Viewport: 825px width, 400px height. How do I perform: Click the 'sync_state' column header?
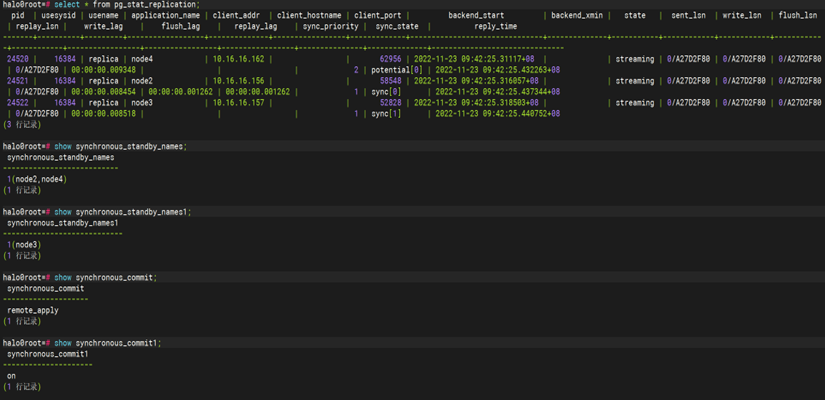click(x=397, y=26)
